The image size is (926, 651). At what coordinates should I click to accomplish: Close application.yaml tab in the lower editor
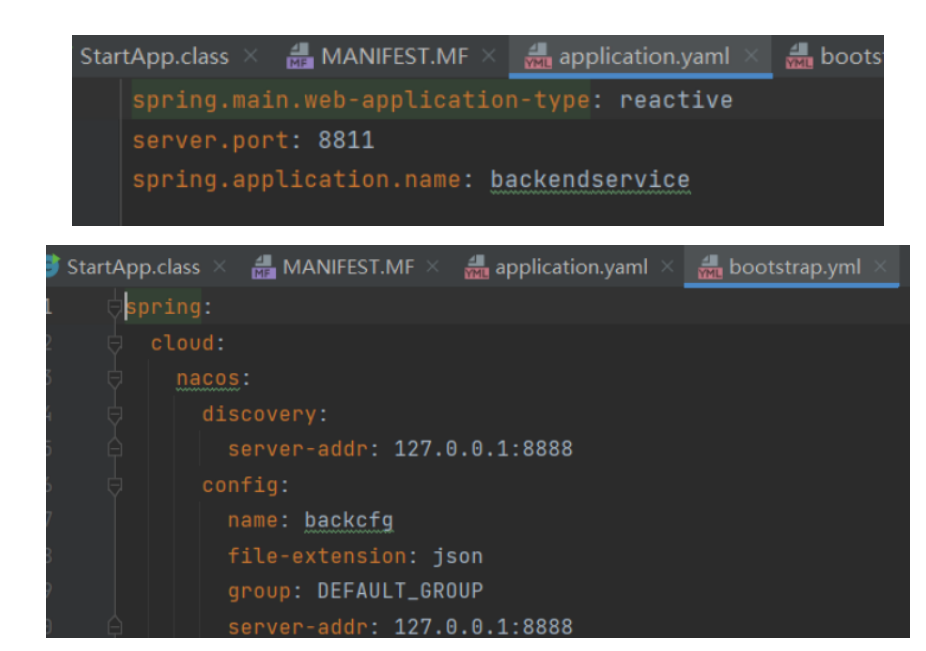(x=667, y=266)
